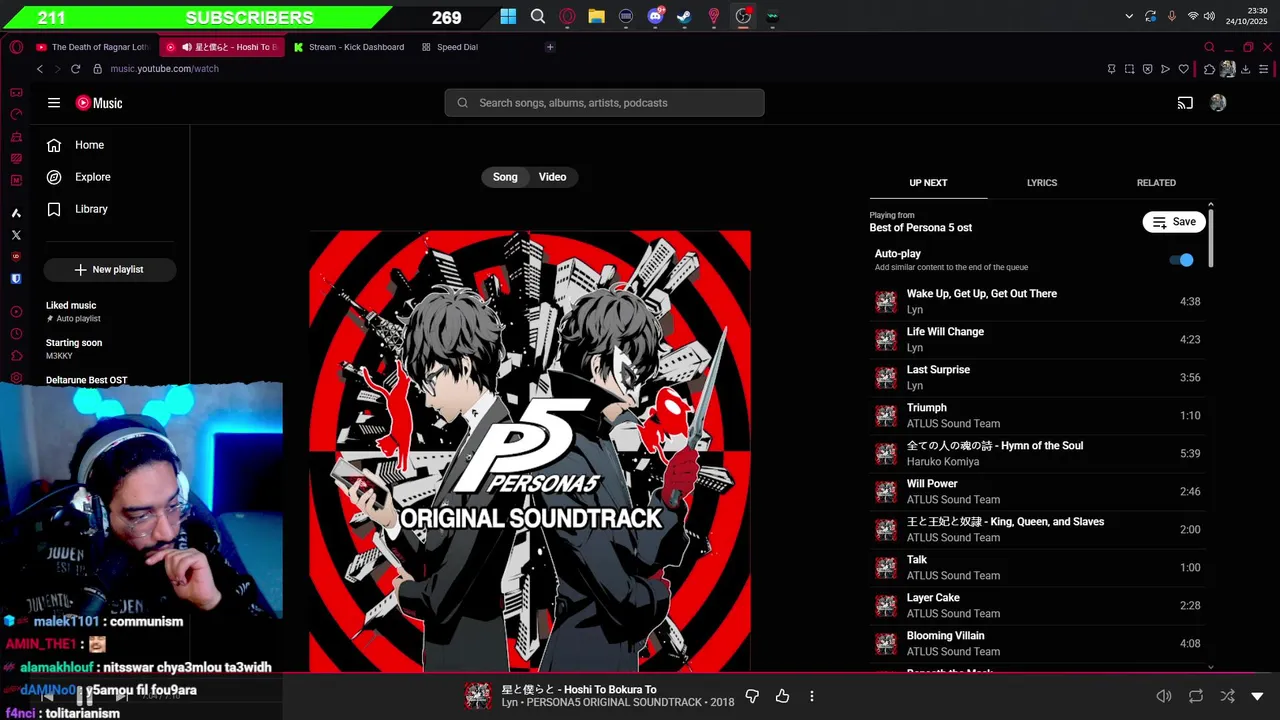The image size is (1280, 720).
Task: Go back with the browser back arrow
Action: coord(40,69)
